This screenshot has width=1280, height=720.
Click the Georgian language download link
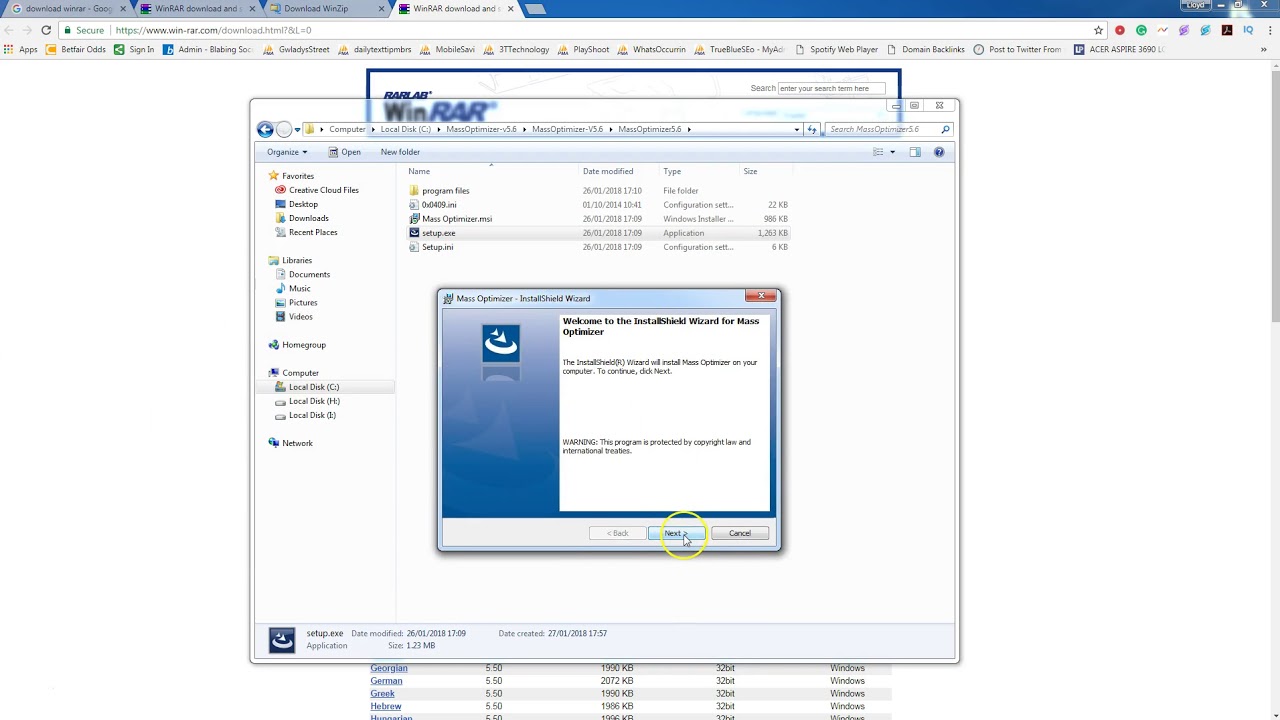point(389,668)
